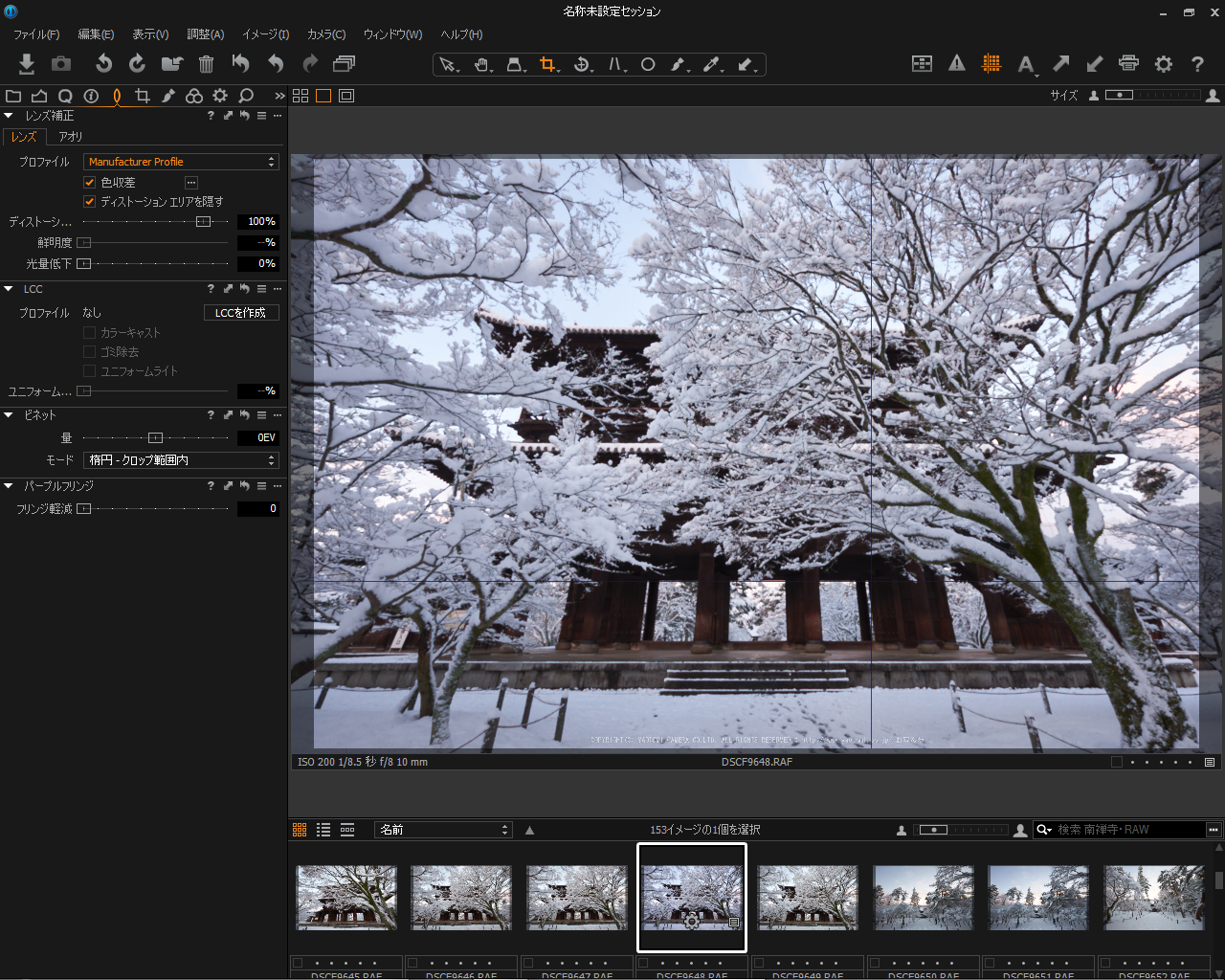Collapse the レンズ補正 panel
The image size is (1225, 980).
click(9, 116)
